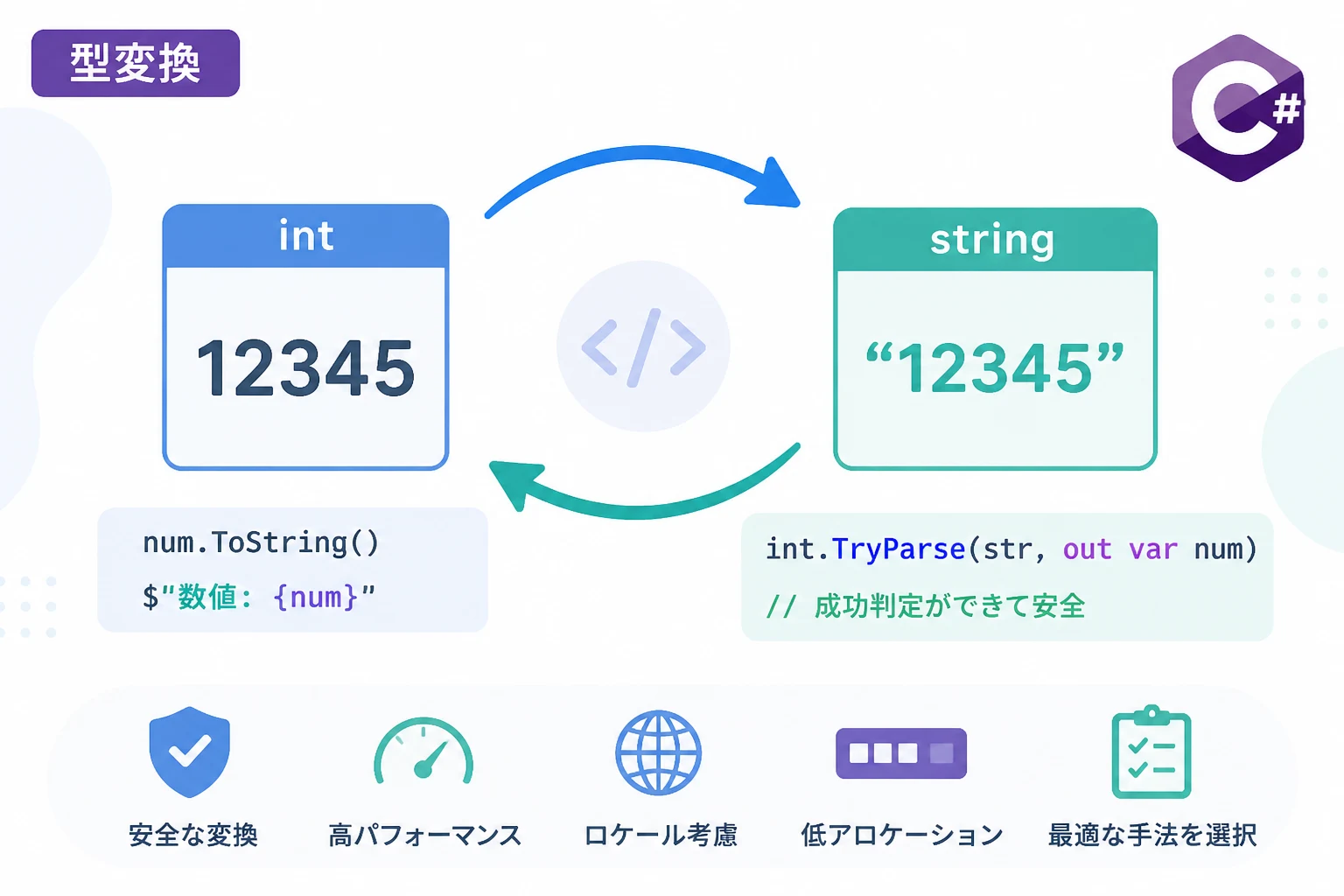Image resolution: width=1344 pixels, height=896 pixels.
Task: Click the 低アロケーション label
Action: tap(902, 836)
